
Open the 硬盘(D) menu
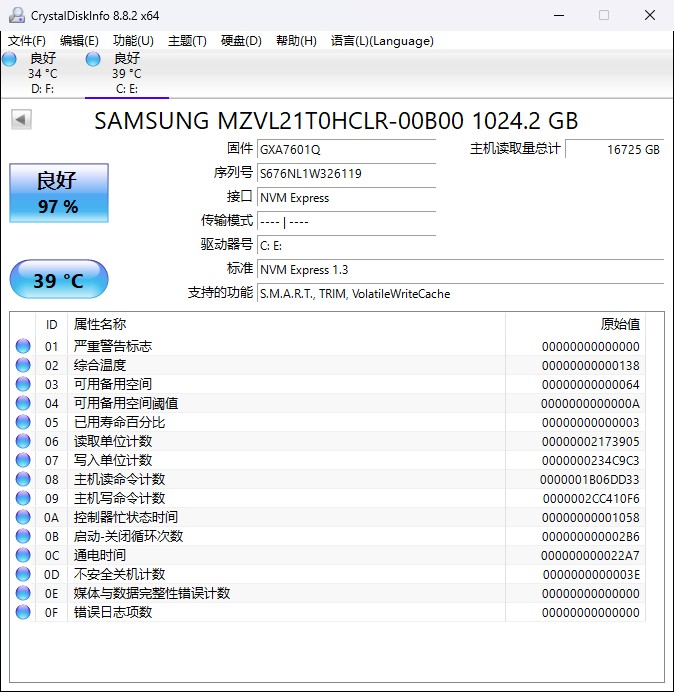(x=241, y=41)
